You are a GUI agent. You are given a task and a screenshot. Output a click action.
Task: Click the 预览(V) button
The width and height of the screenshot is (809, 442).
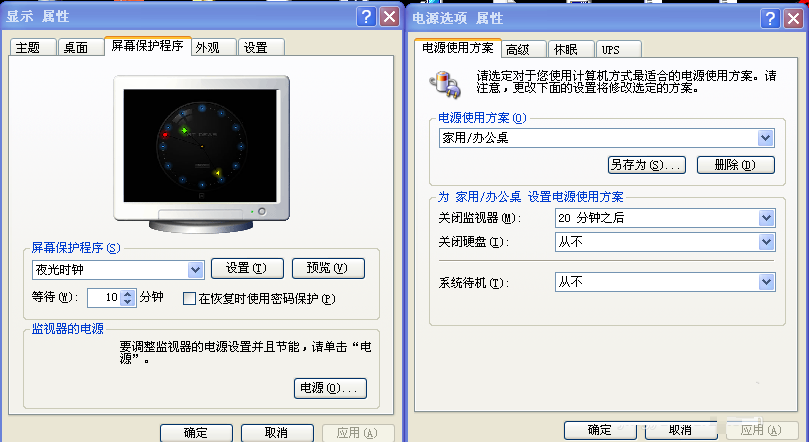coord(328,268)
